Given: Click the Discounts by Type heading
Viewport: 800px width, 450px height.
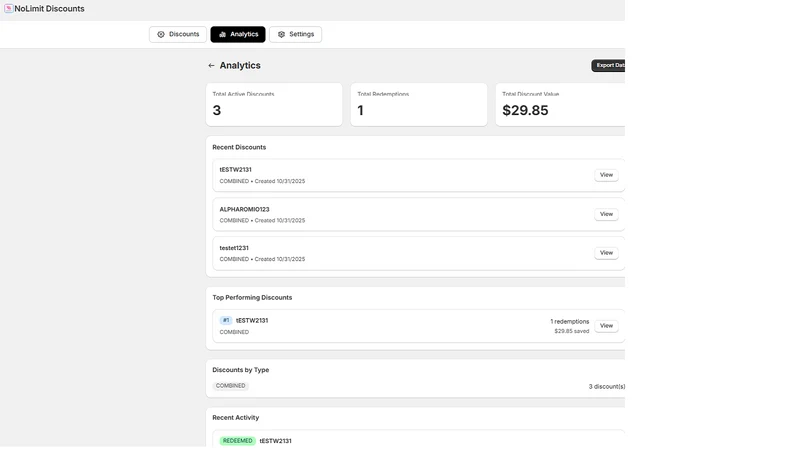Looking at the screenshot, I should point(240,370).
